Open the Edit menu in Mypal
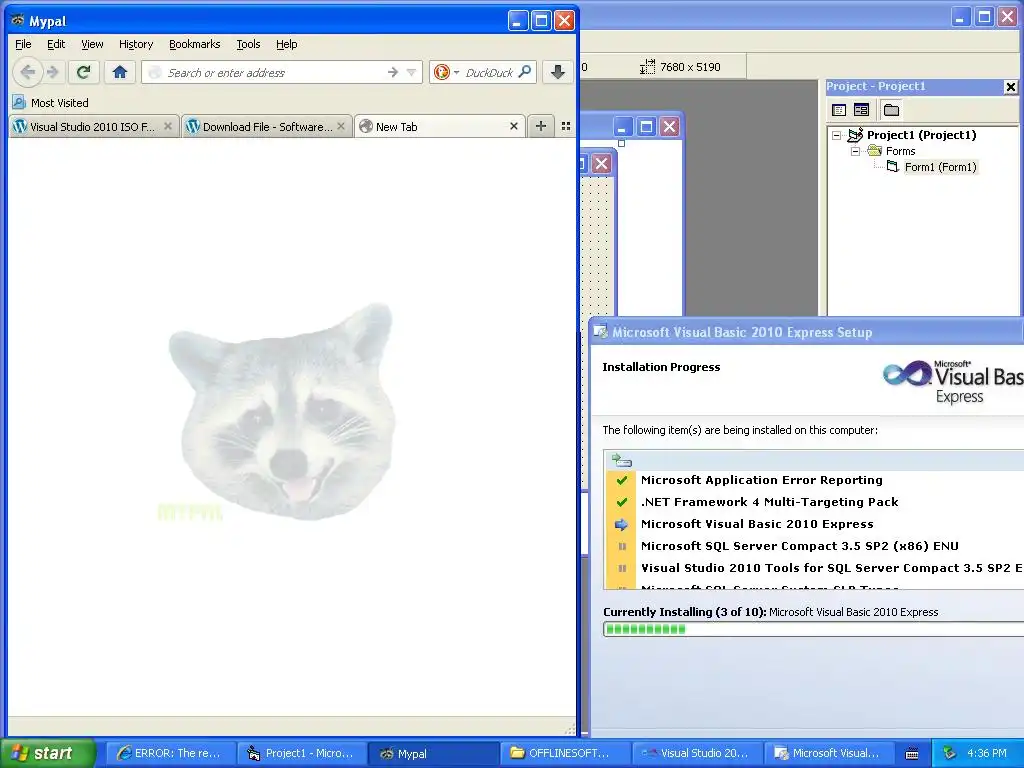Screen dimensions: 1024x768 56,44
